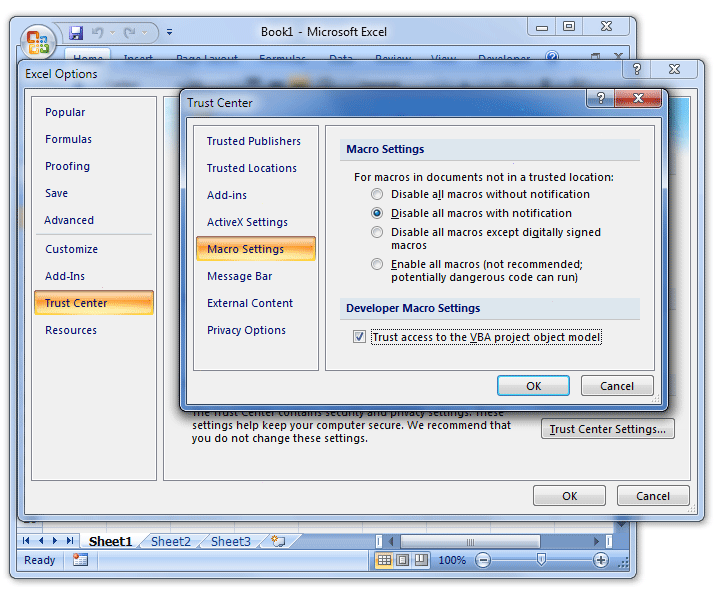This screenshot has height=597, width=716.
Task: Click the zoom slider handle
Action: 541,560
